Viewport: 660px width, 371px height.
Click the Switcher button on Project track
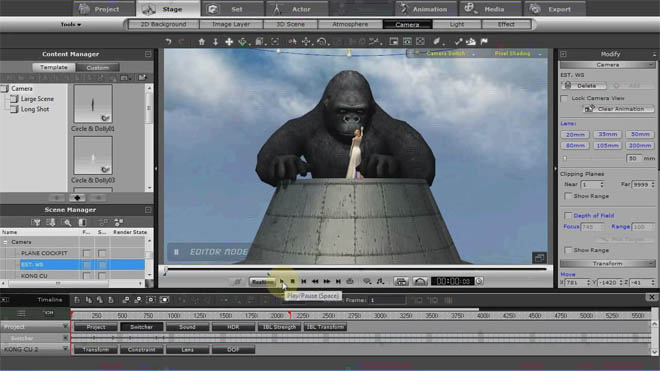pos(141,327)
